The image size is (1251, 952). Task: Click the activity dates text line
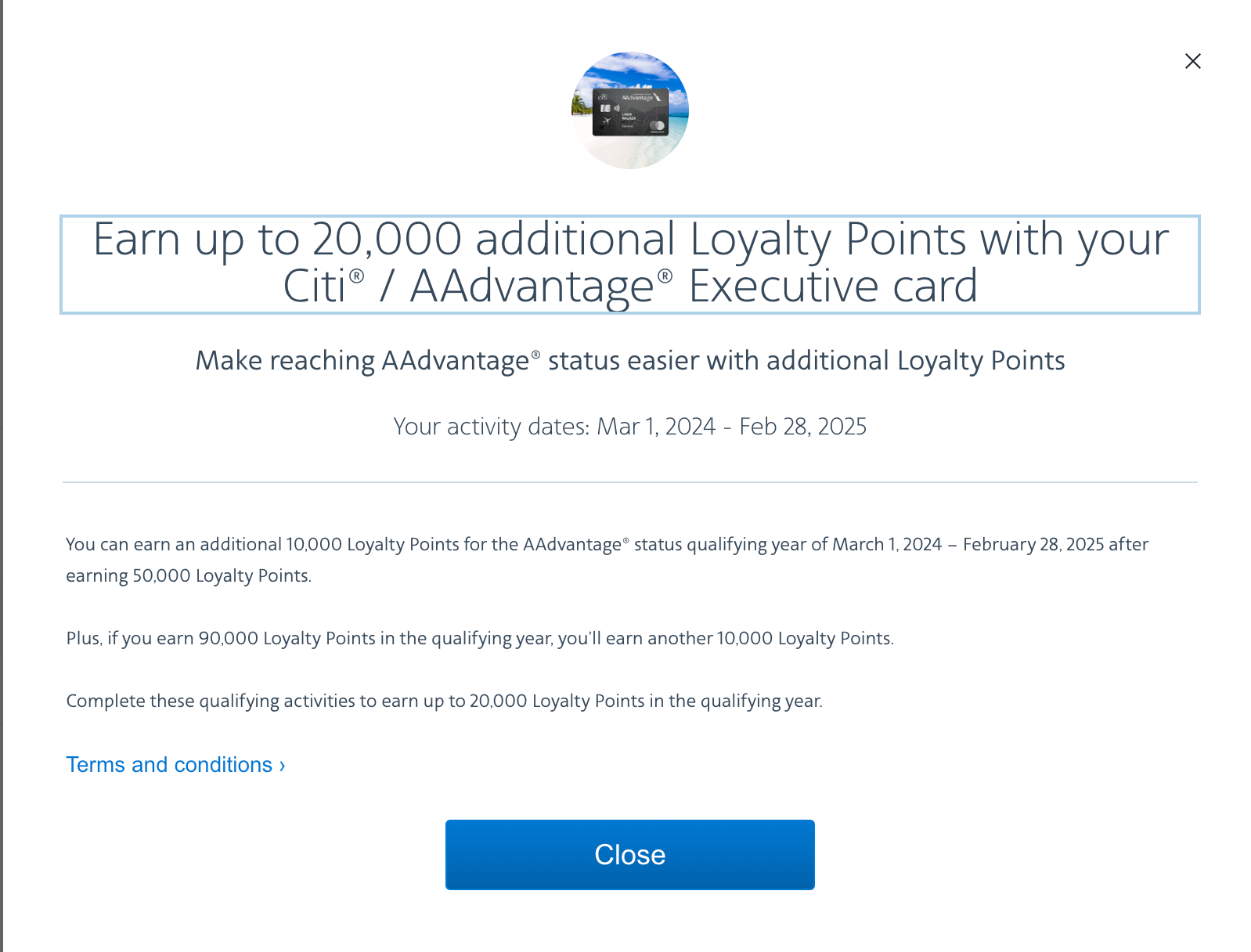[x=629, y=427]
